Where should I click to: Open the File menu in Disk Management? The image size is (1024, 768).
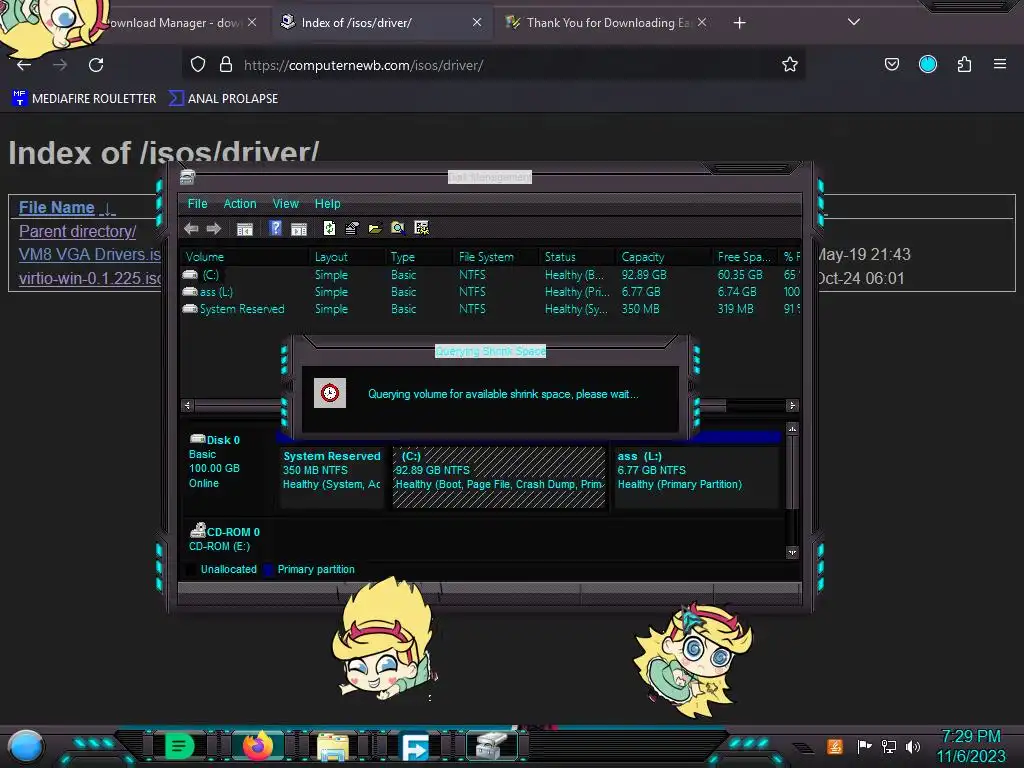tap(197, 204)
